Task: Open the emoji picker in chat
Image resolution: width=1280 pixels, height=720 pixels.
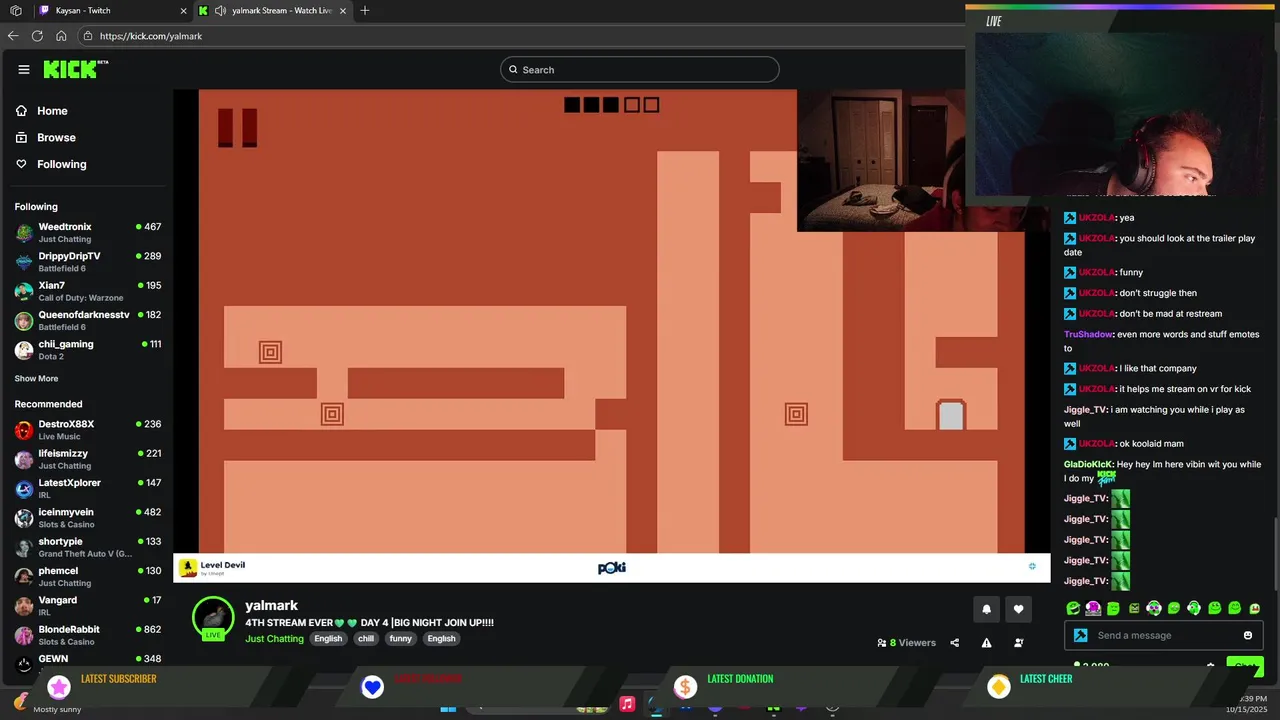Action: point(1247,635)
